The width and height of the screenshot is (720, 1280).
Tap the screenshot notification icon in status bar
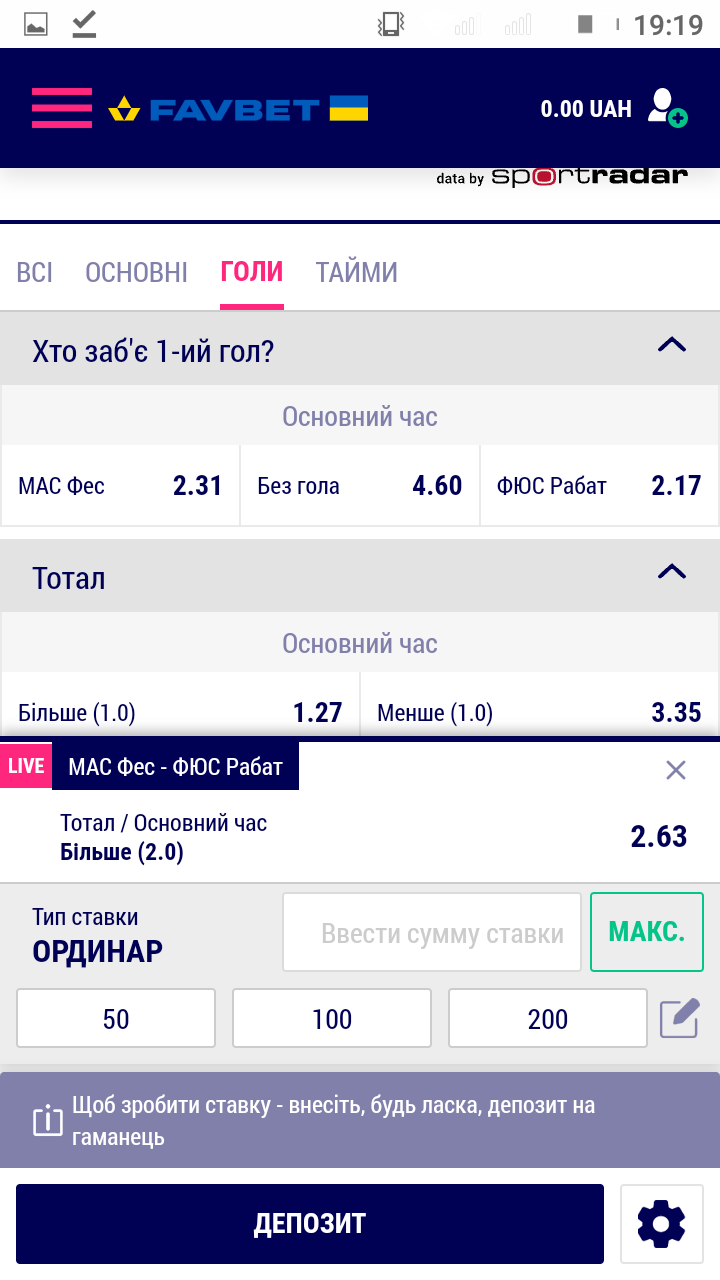coord(36,24)
